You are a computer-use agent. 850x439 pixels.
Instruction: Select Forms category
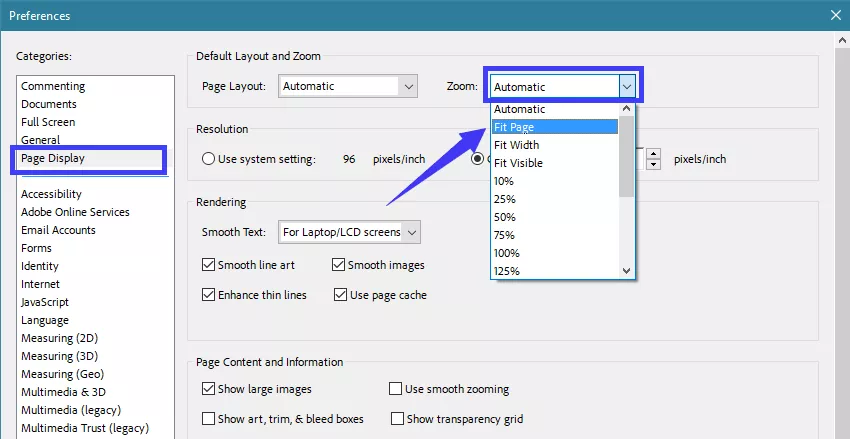(36, 248)
